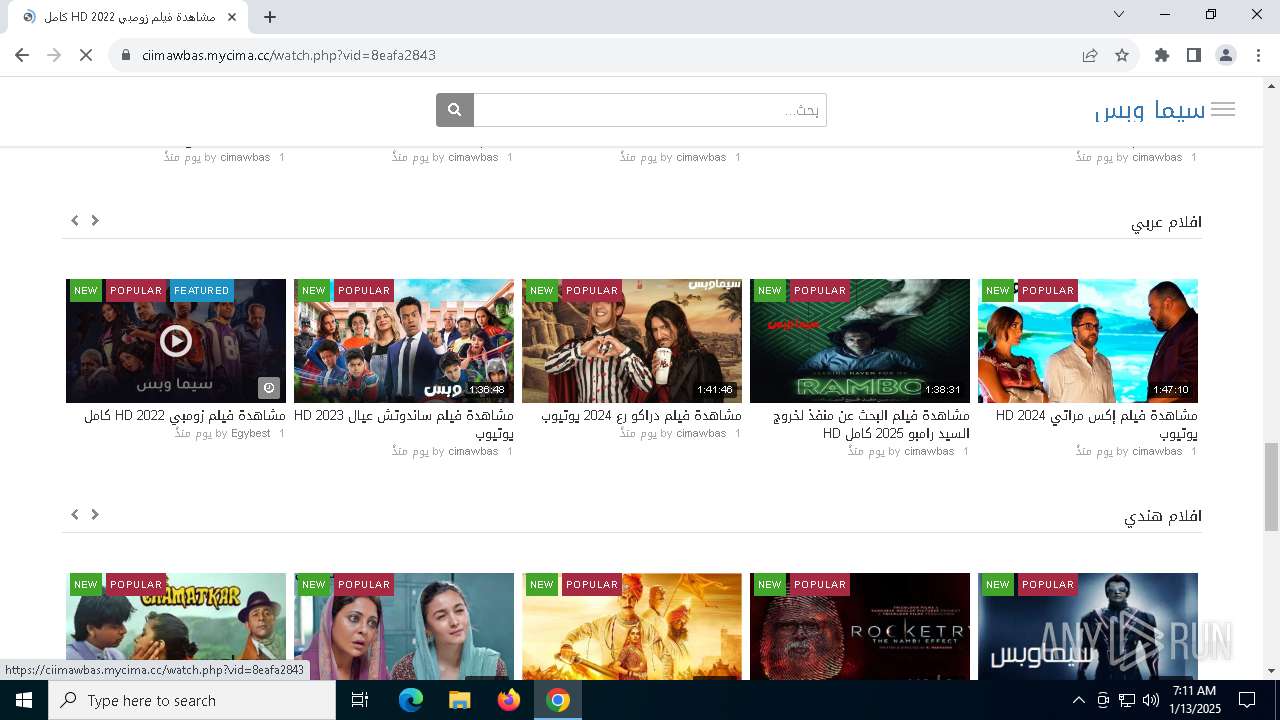
Task: Click the address bar URL
Action: point(289,55)
